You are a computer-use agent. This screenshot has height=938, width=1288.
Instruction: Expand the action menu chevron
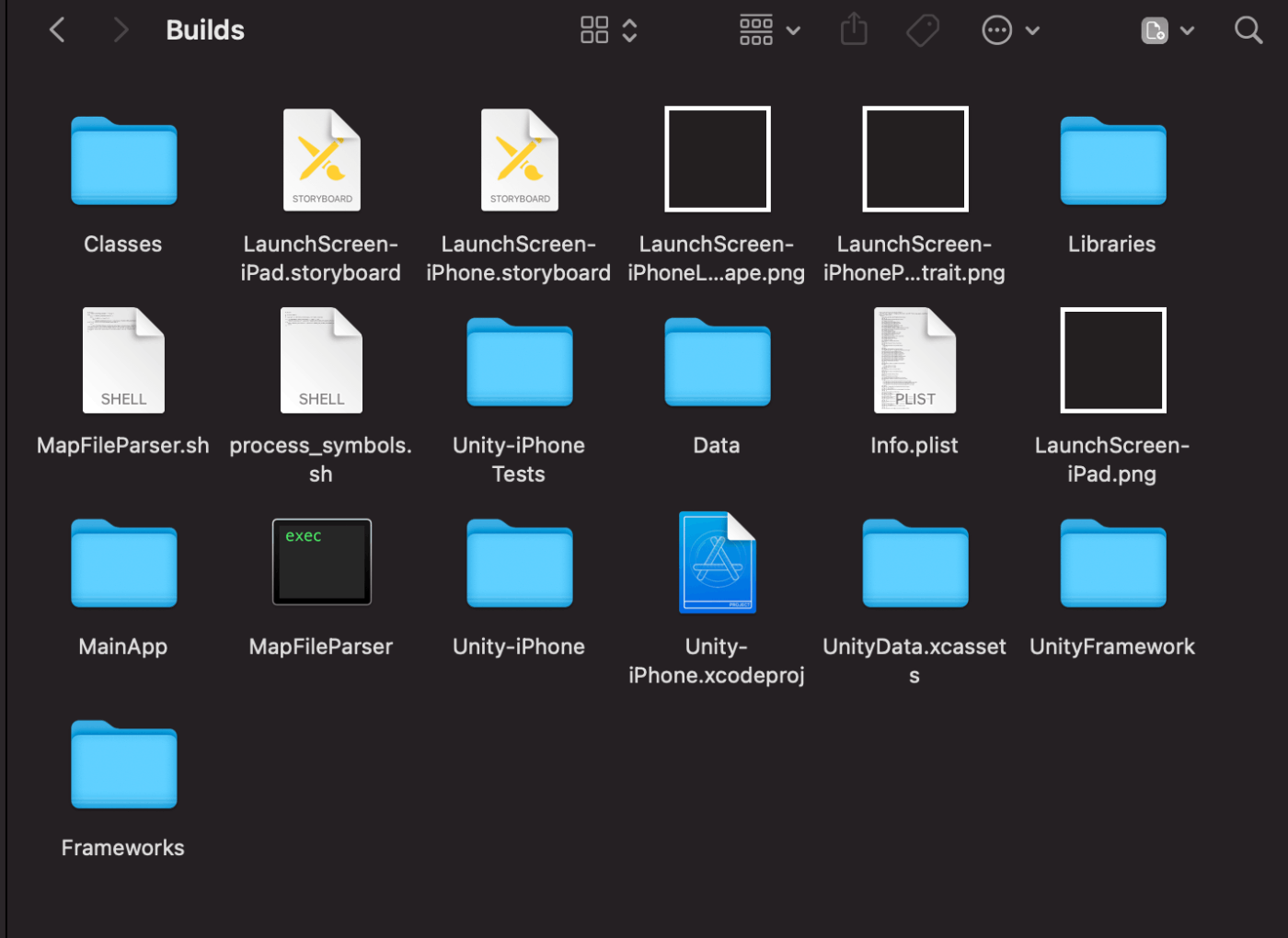pyautogui.click(x=1033, y=30)
